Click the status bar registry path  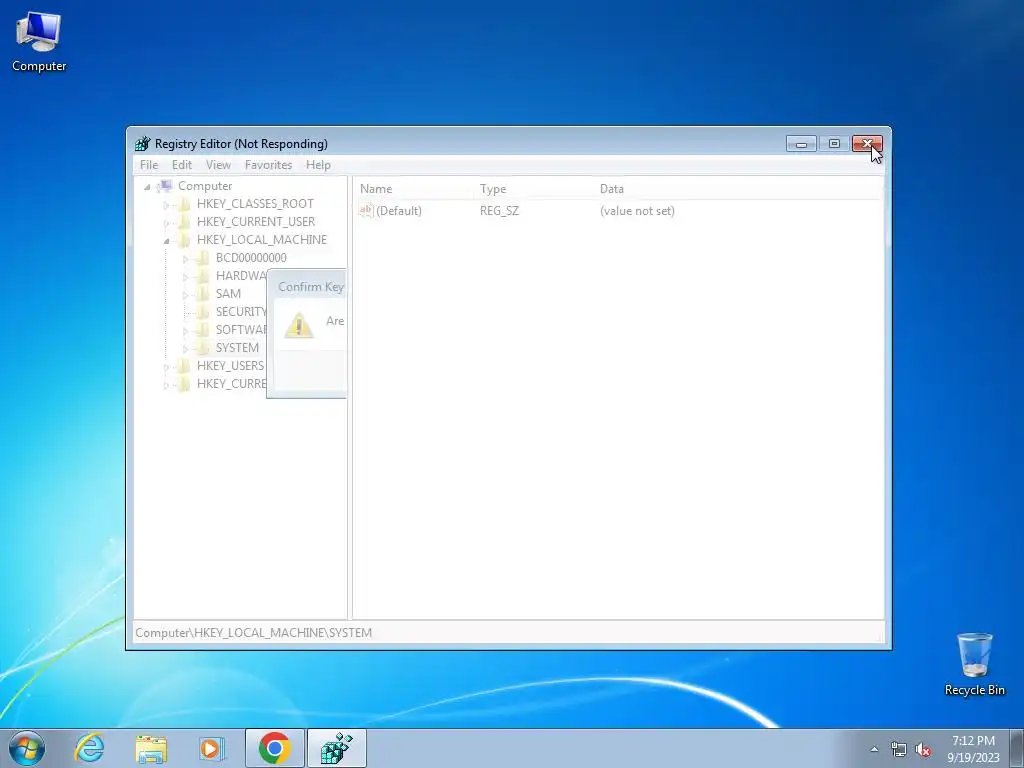[x=253, y=633]
